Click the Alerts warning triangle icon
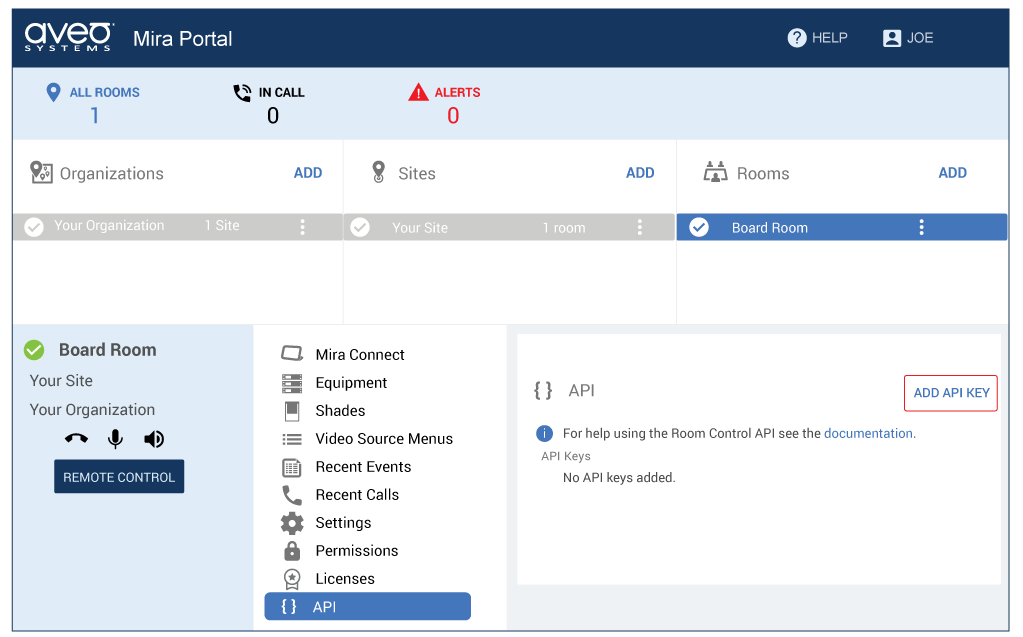The image size is (1023, 637). point(418,93)
